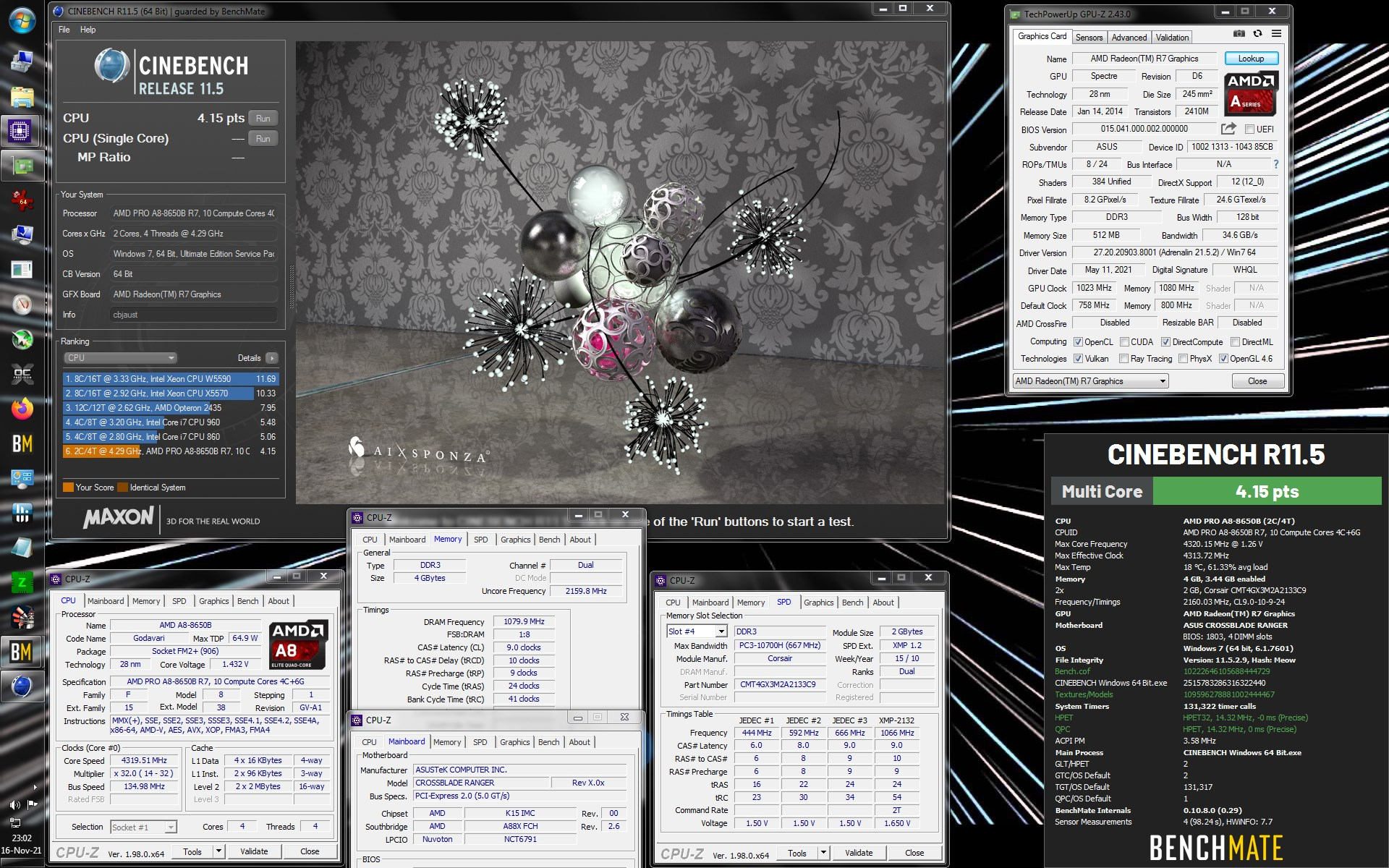Switch to the GPU-Z Validation tab
Viewport: 1389px width, 868px height.
pos(1172,38)
